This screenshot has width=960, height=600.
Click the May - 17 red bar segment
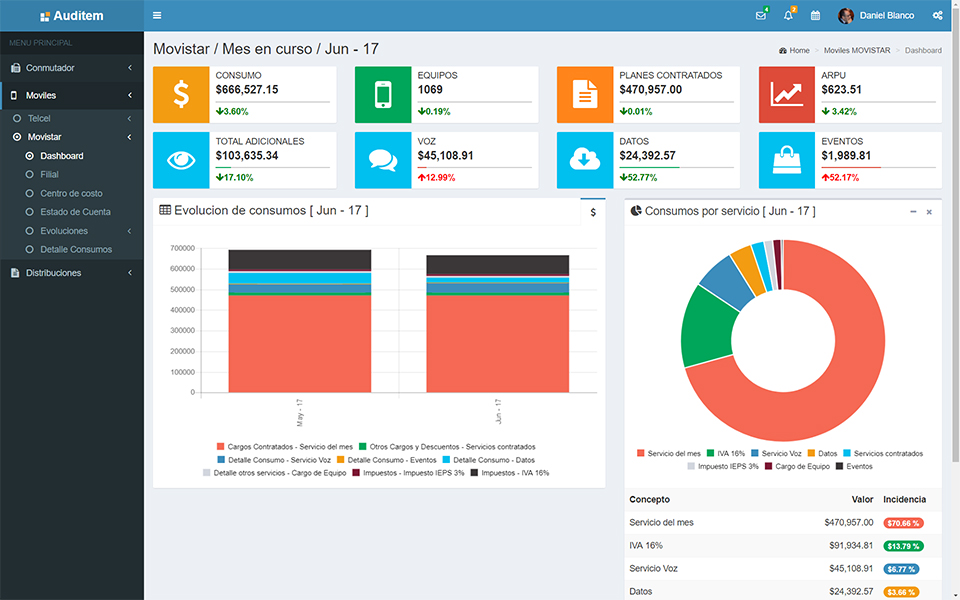(x=299, y=343)
